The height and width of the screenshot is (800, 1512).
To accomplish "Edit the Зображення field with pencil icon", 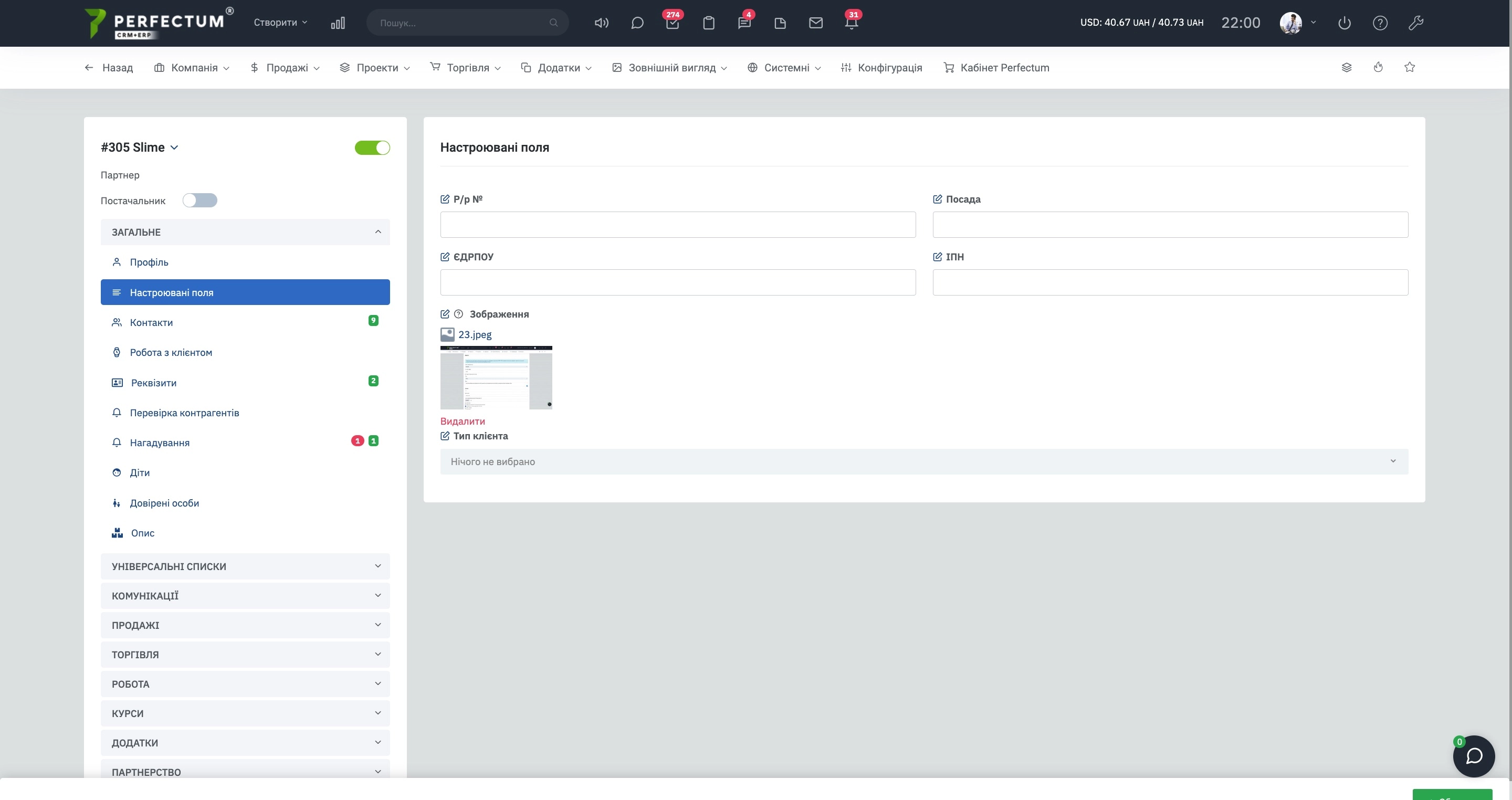I will coord(445,314).
